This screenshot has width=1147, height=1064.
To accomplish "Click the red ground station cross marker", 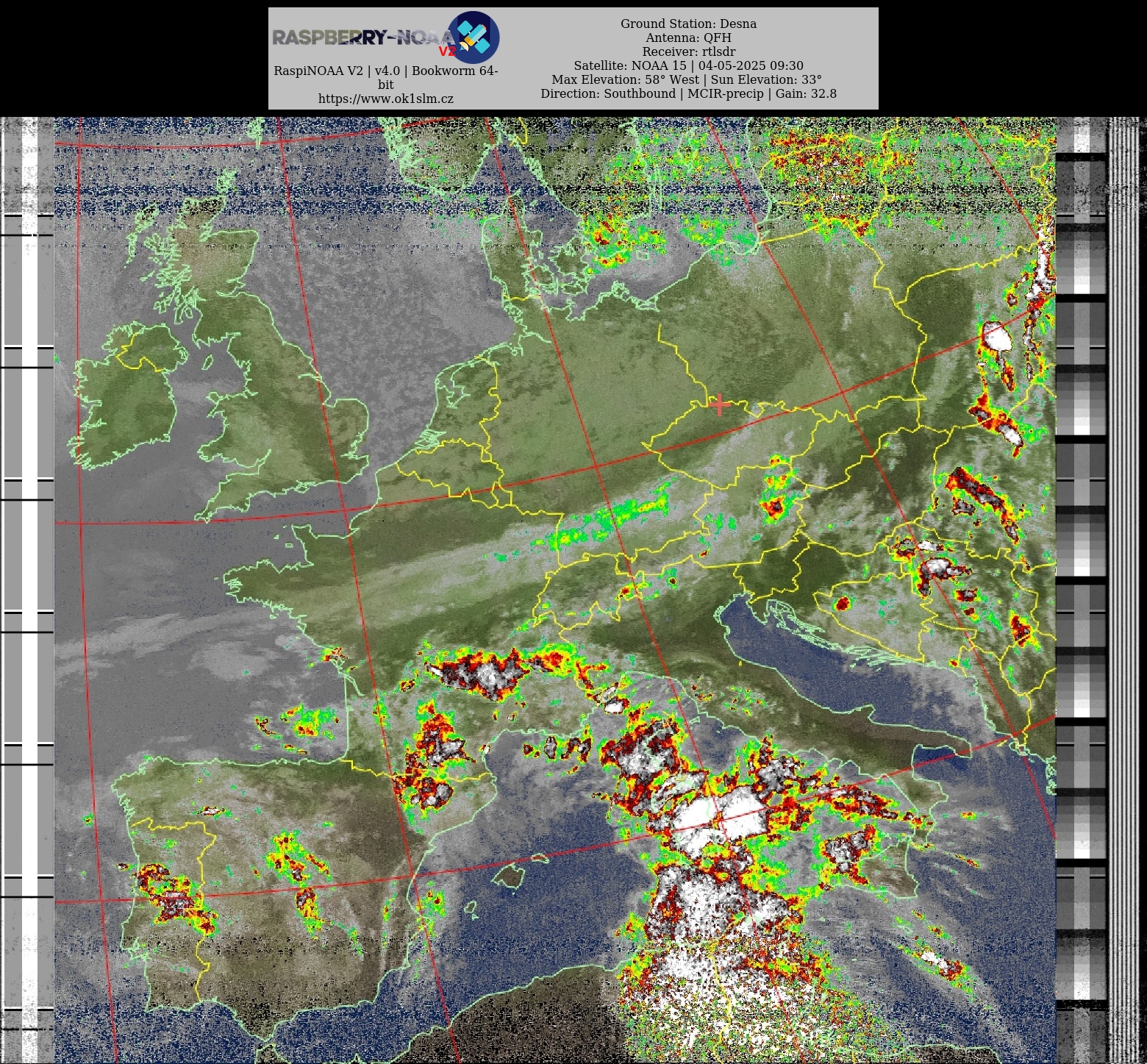I will 719,404.
